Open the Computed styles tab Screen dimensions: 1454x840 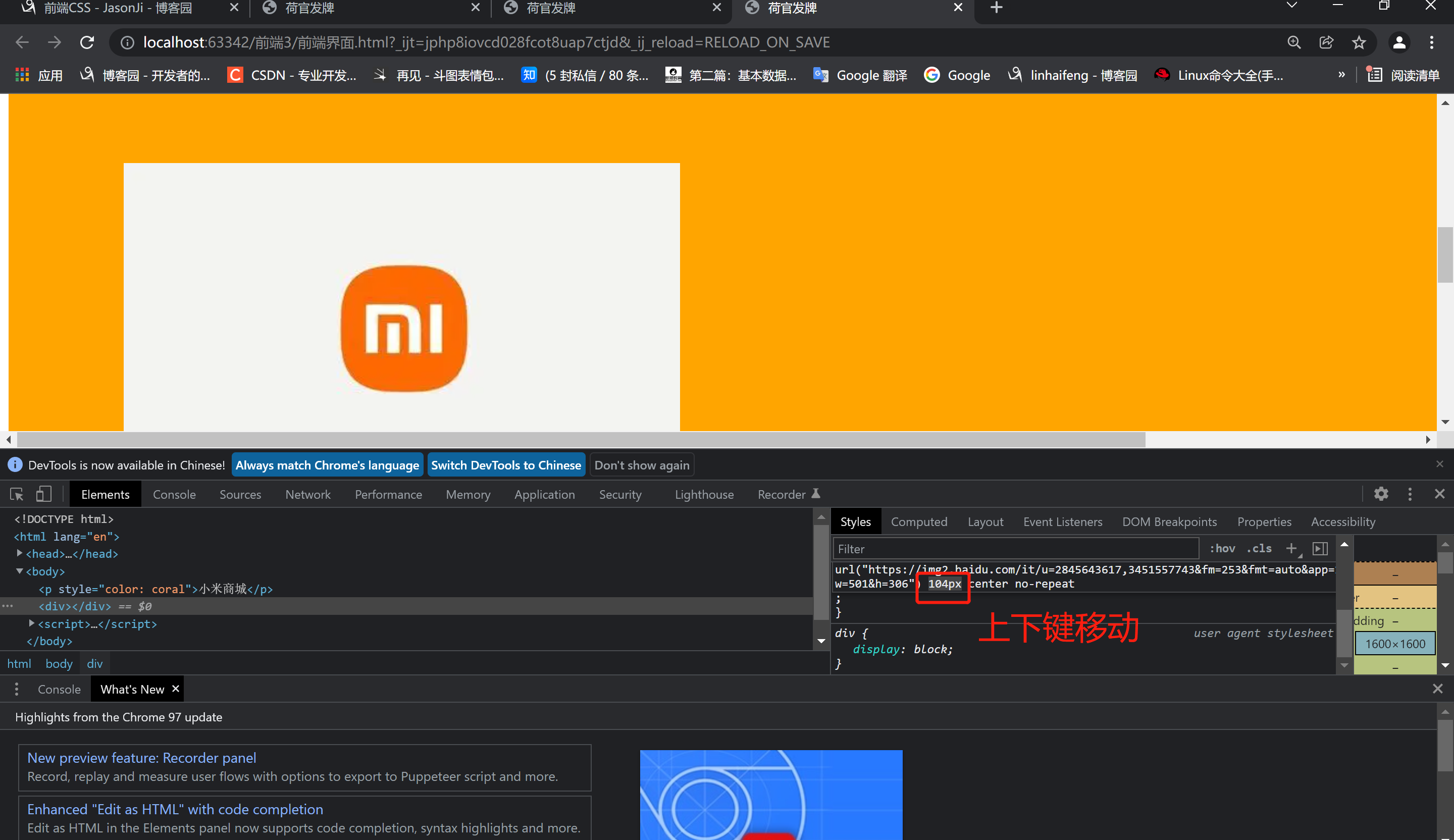(918, 521)
